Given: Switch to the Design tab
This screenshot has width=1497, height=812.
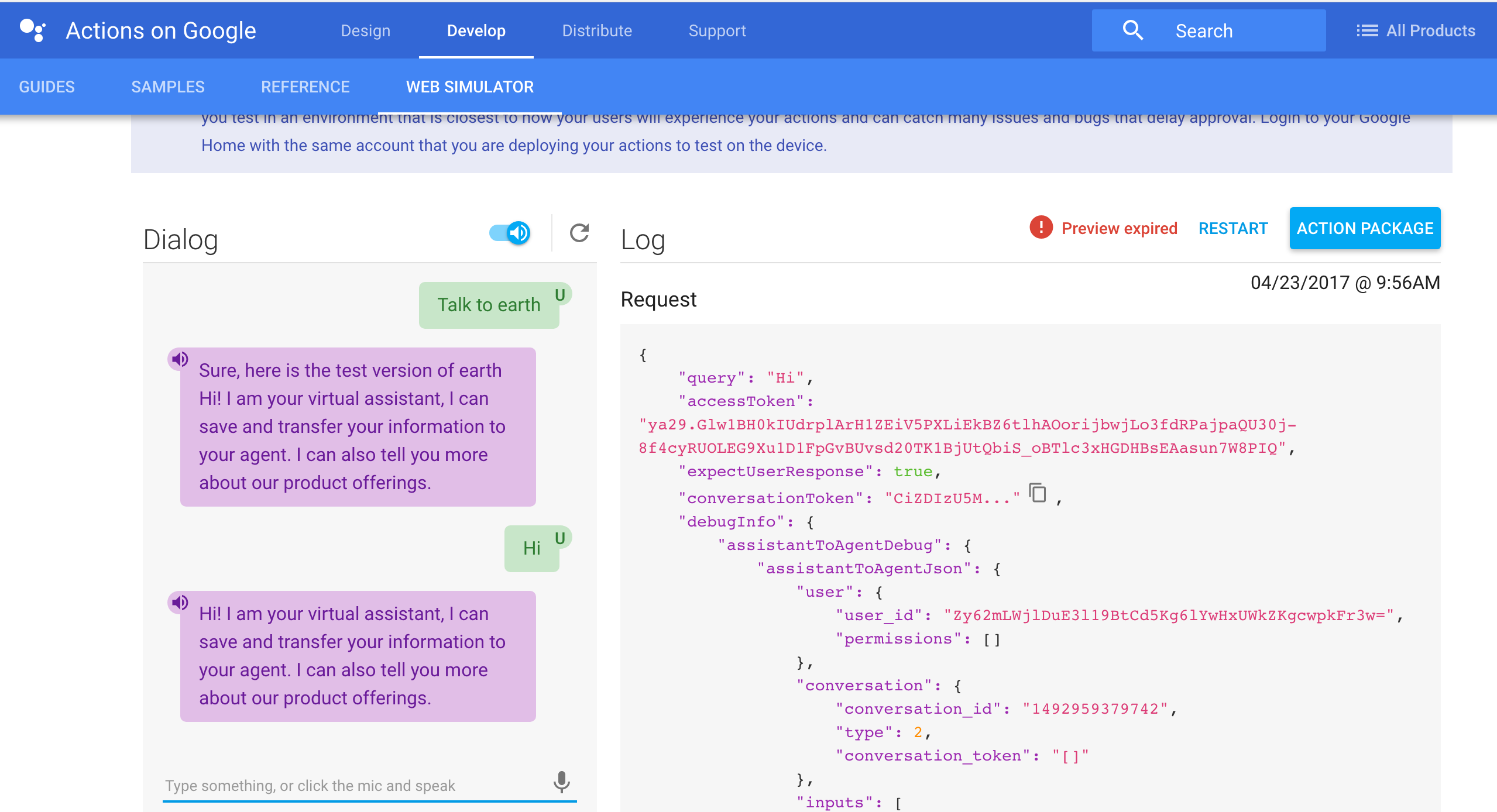Looking at the screenshot, I should 365,30.
